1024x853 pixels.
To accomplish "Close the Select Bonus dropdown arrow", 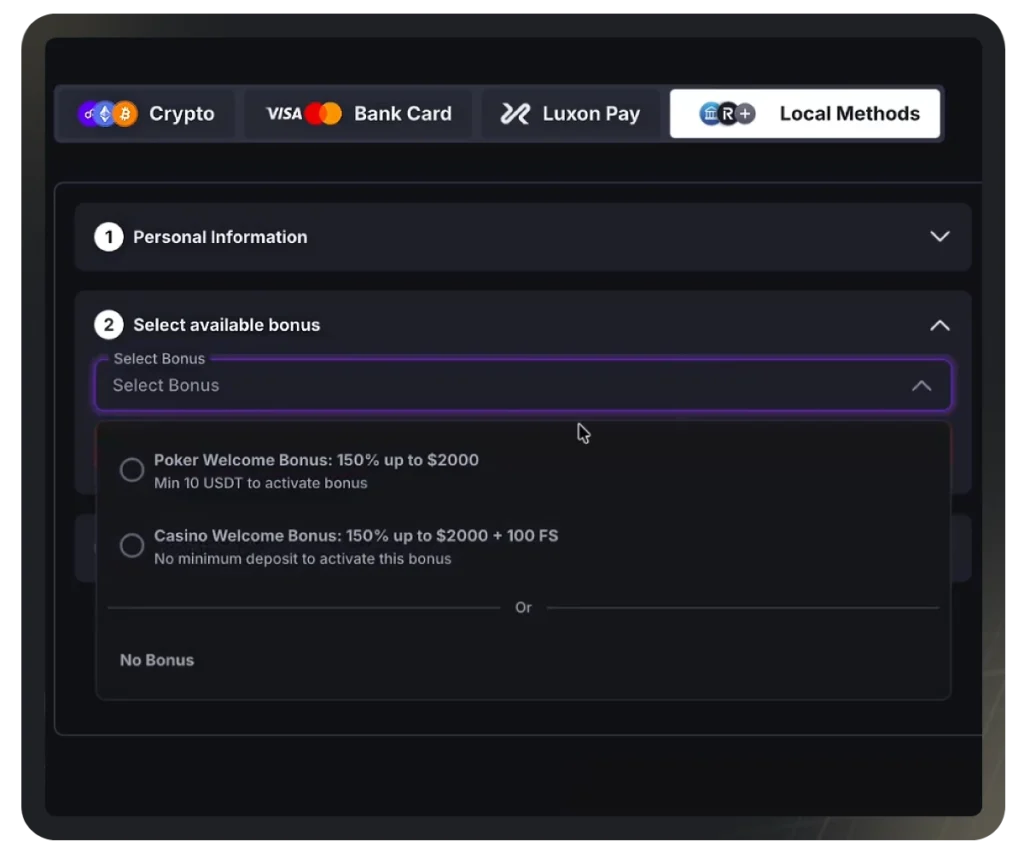I will pos(921,385).
